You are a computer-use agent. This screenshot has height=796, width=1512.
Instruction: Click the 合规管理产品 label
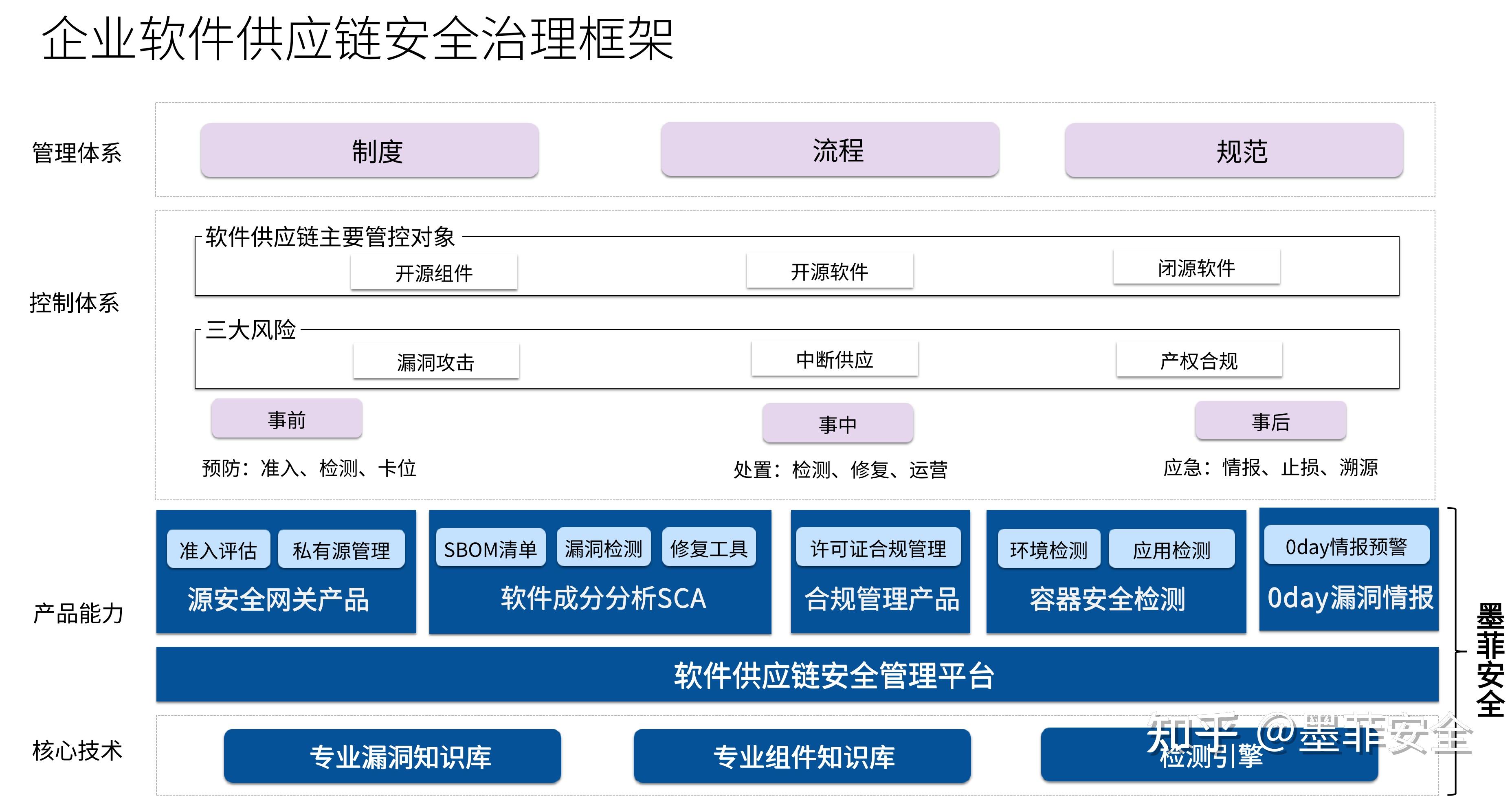(x=881, y=599)
